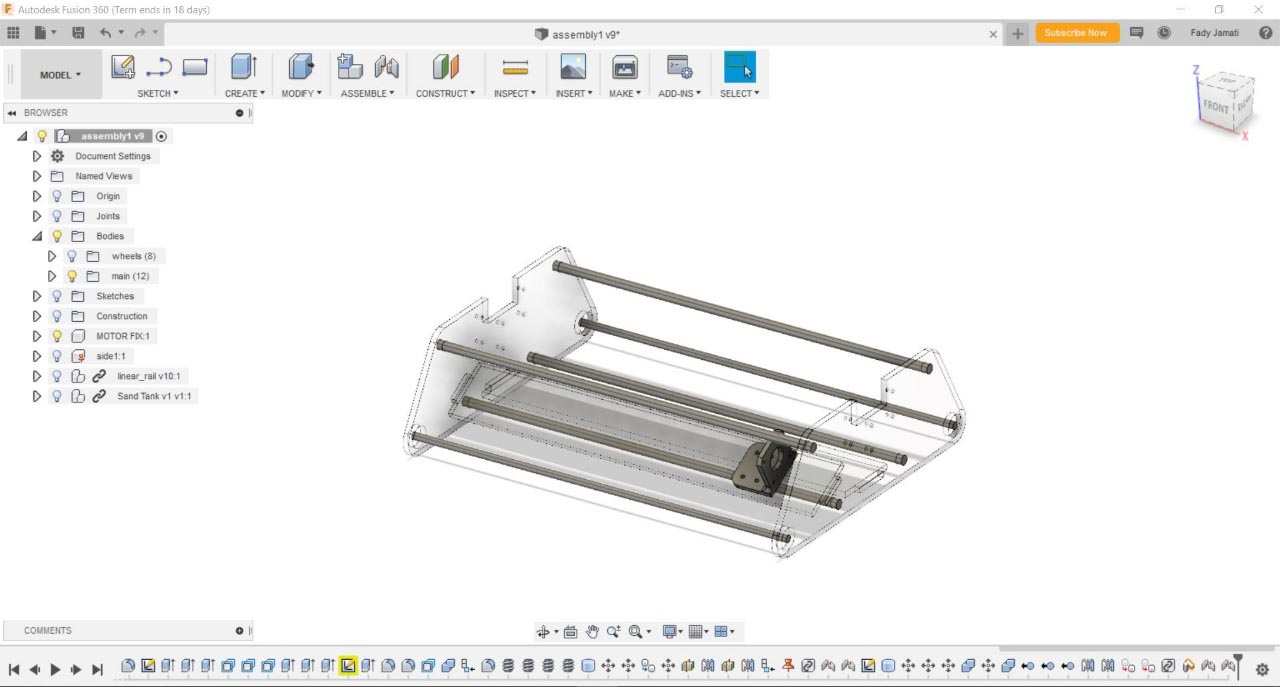Toggle visibility bulb of Joints folder
The image size is (1280, 687).
[57, 216]
